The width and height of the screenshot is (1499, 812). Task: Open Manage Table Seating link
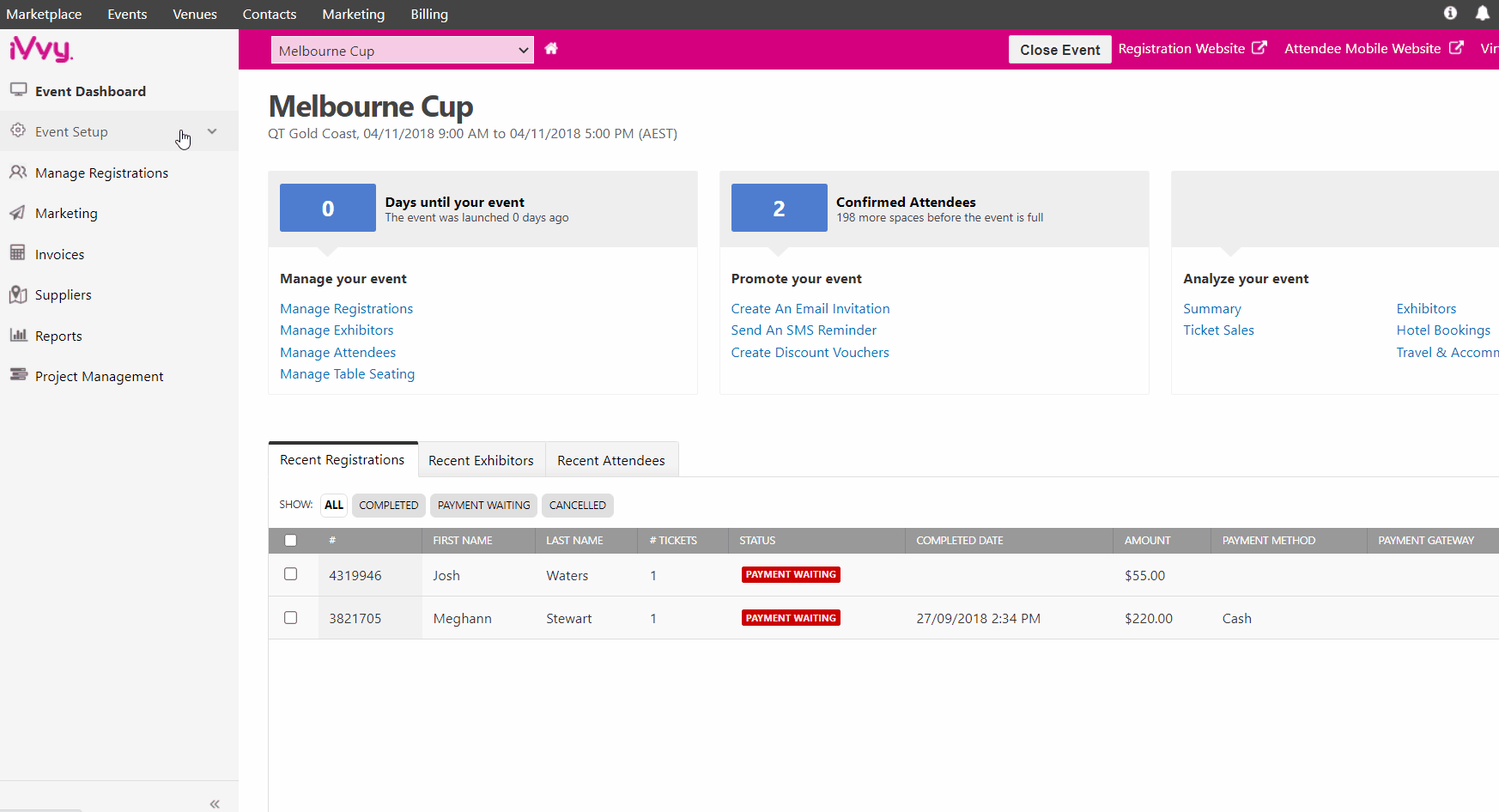(x=347, y=373)
